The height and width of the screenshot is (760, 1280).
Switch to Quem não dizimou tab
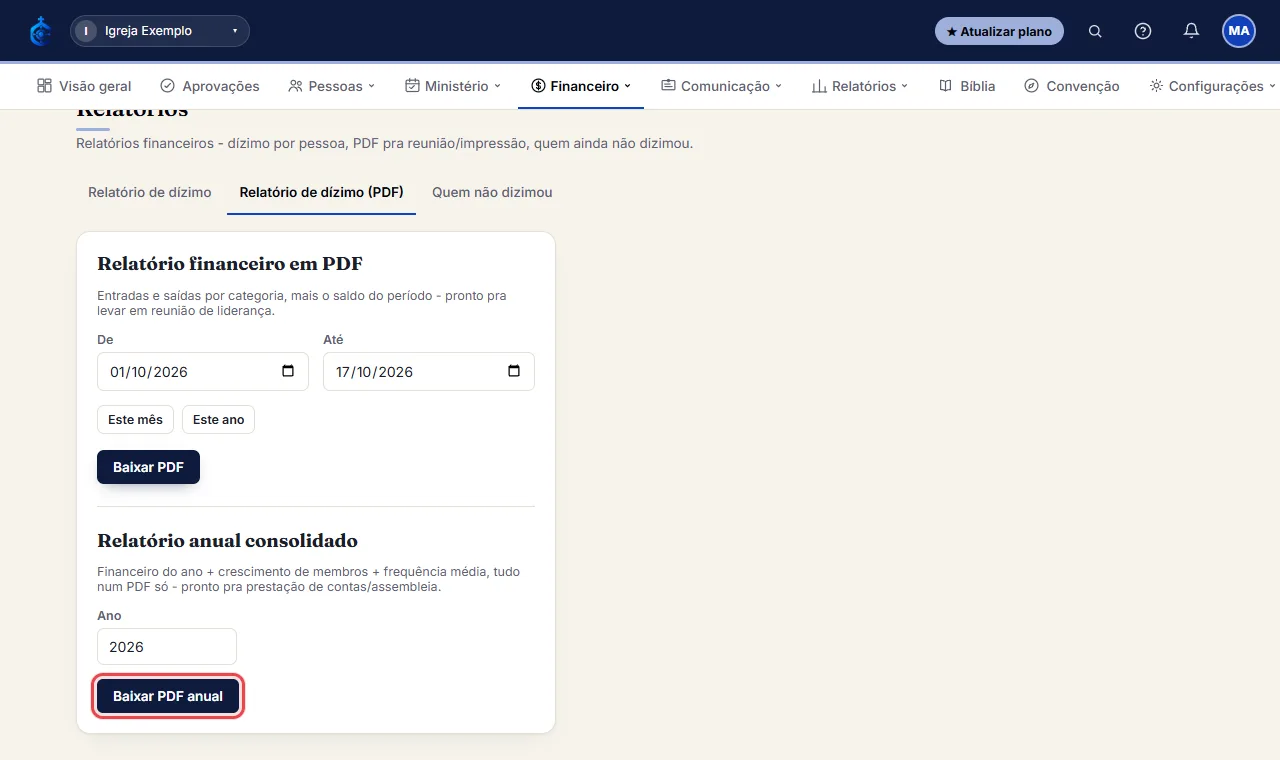tap(492, 192)
